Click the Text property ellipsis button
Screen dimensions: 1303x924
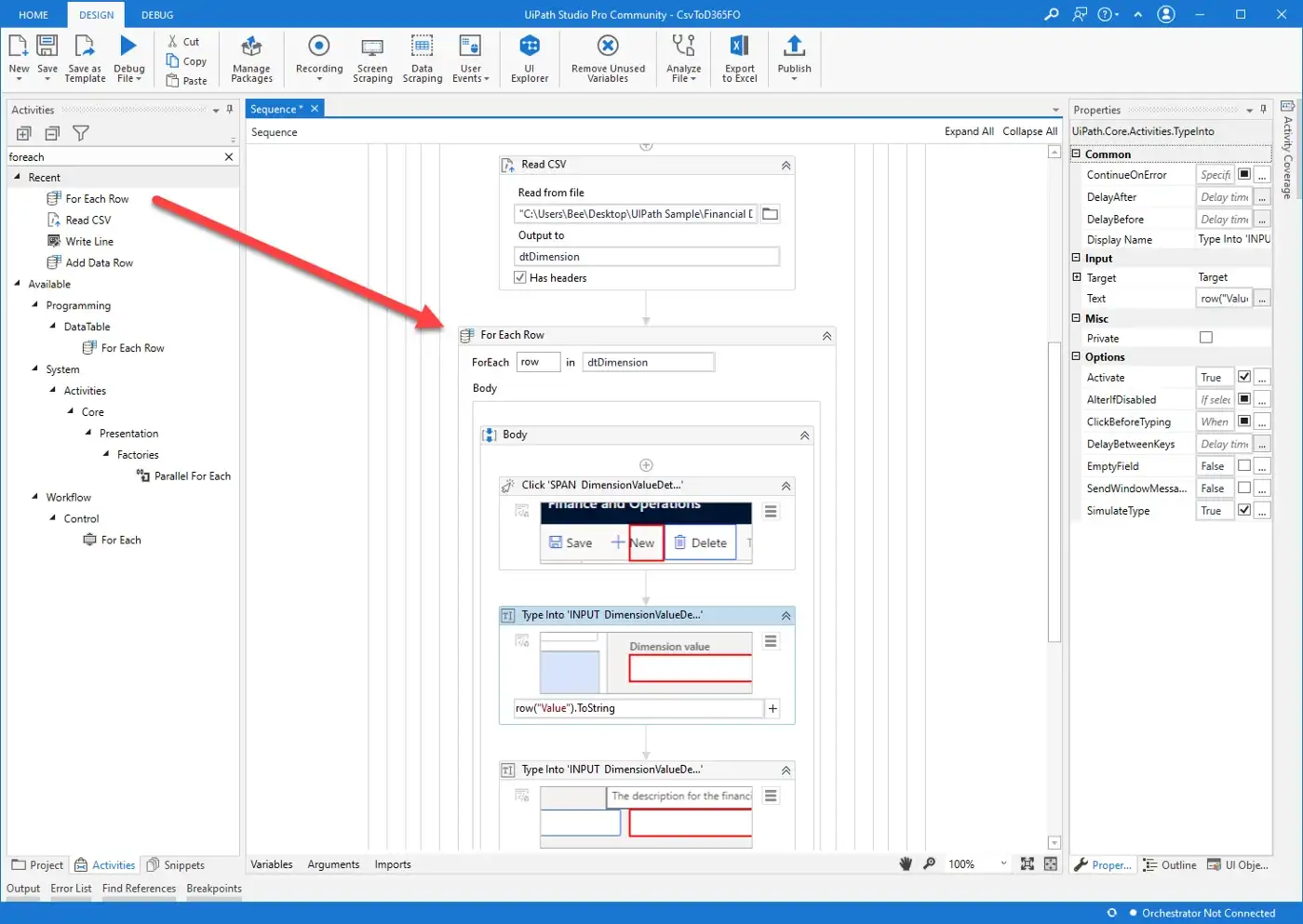click(1262, 299)
